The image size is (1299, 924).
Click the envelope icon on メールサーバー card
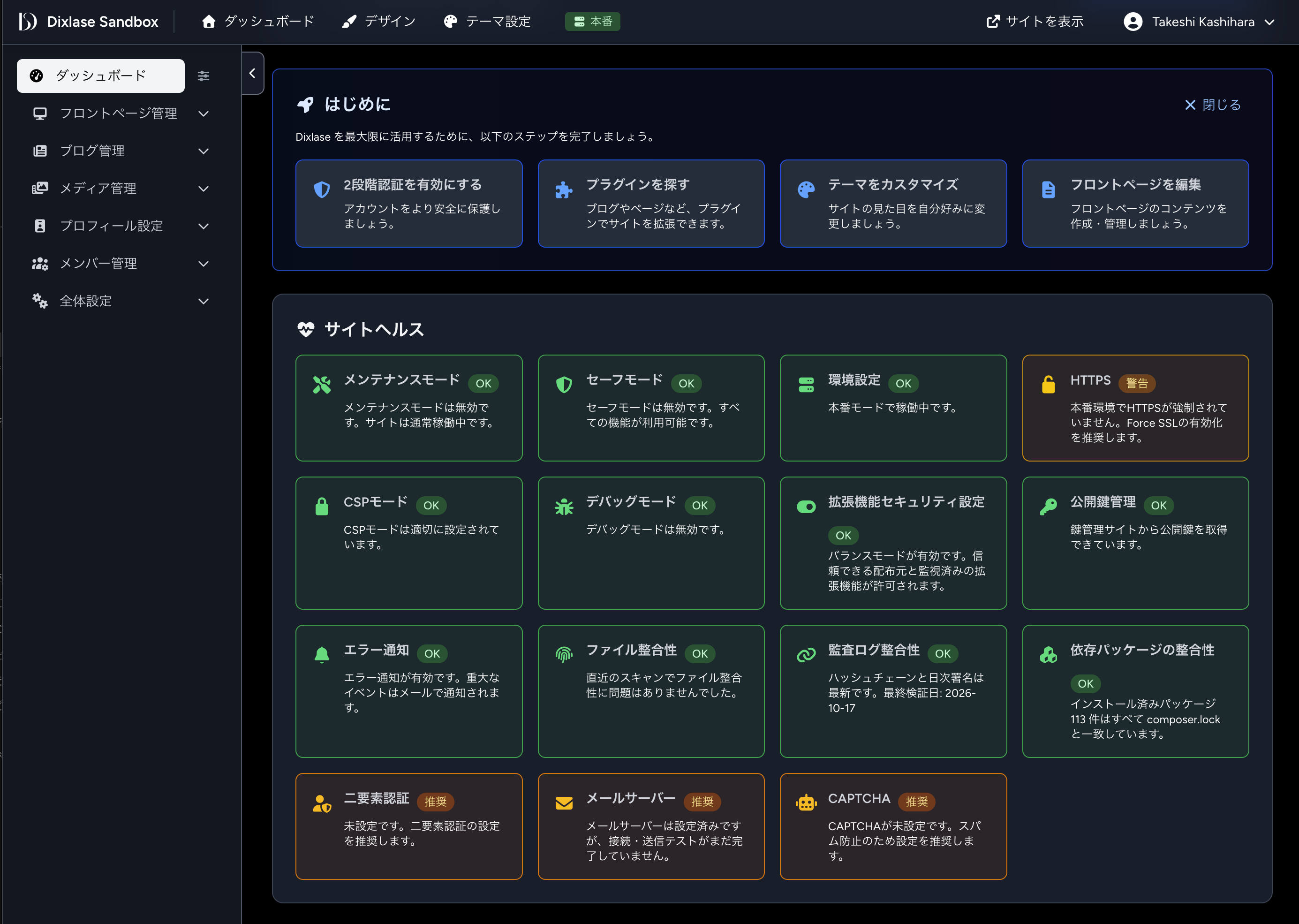point(564,803)
